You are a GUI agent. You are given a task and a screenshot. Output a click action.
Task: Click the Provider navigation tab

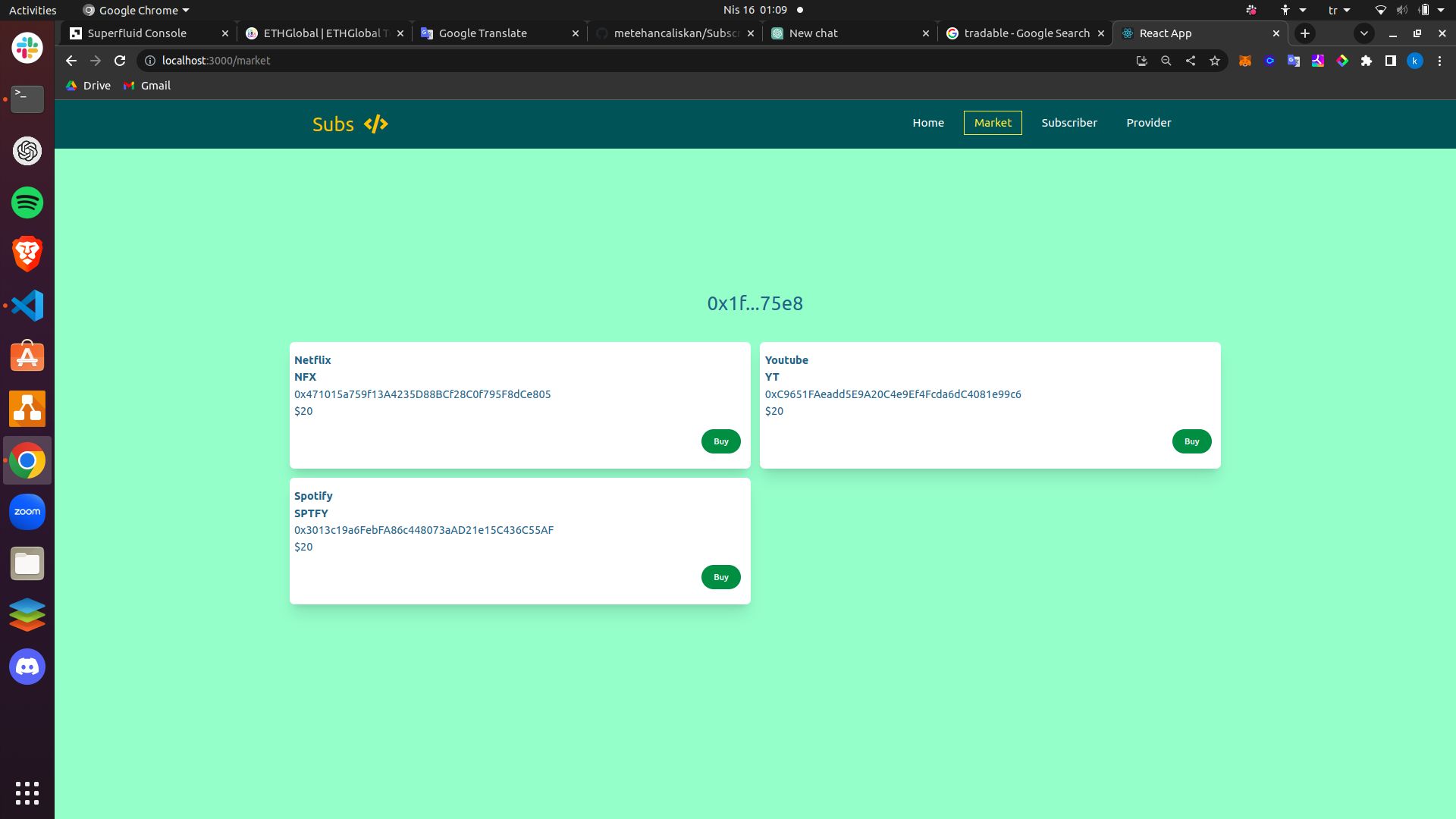click(1149, 122)
